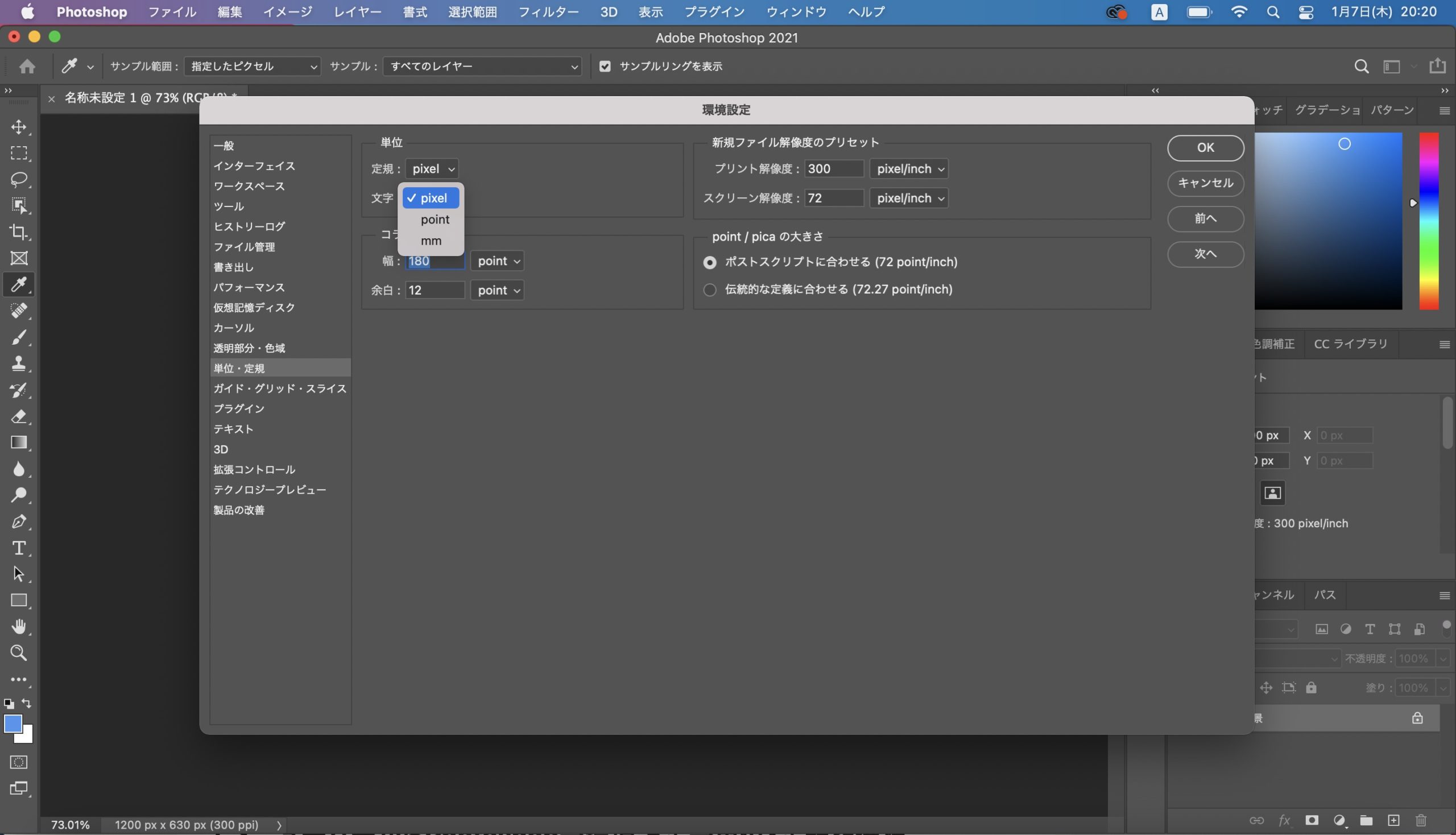Viewport: 1456px width, 835px height.
Task: Enter value in 幅 input field
Action: click(x=433, y=261)
